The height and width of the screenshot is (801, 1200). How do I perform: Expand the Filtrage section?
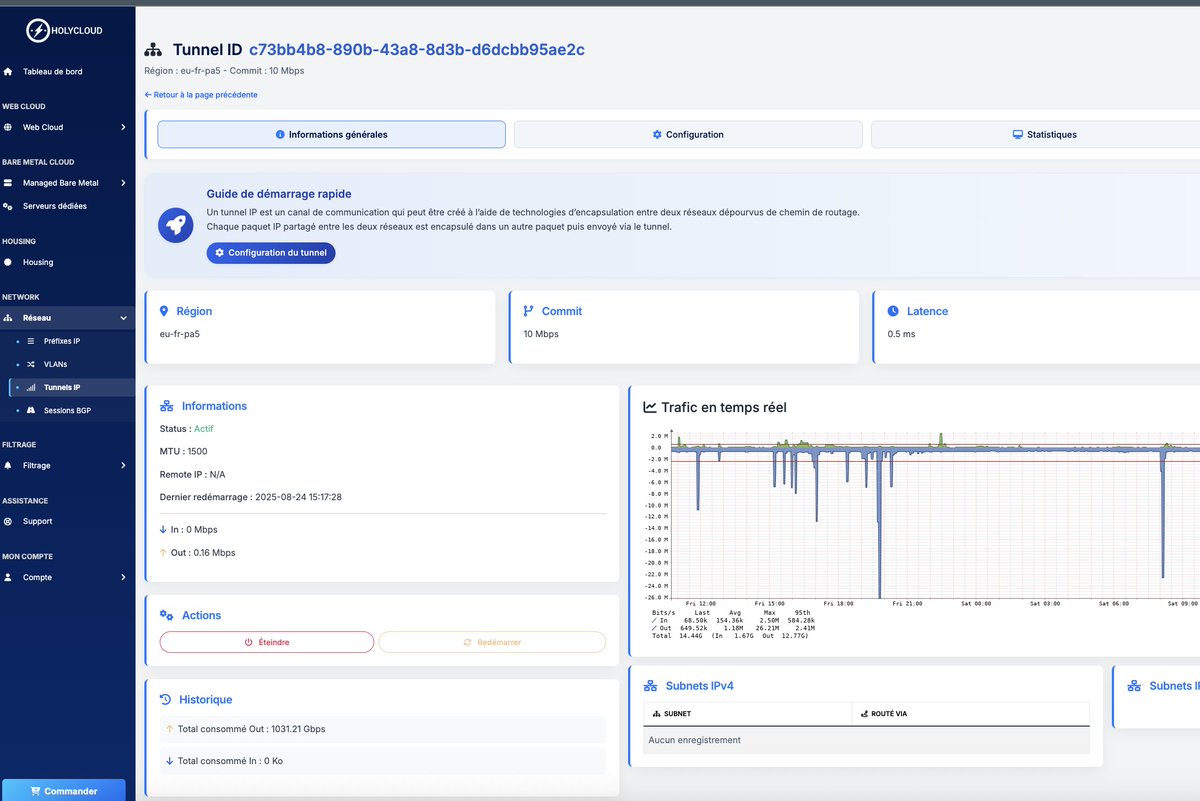64,465
